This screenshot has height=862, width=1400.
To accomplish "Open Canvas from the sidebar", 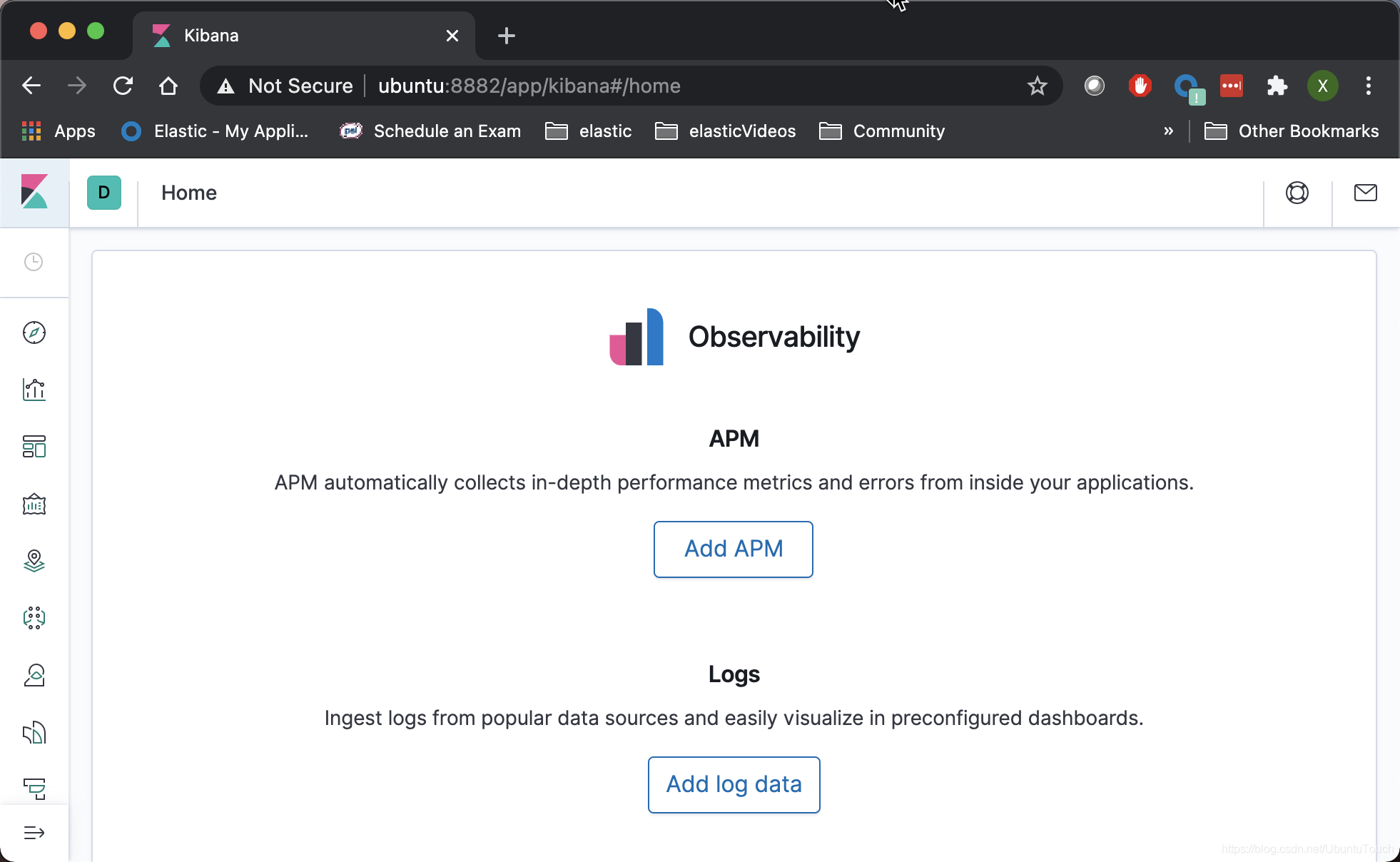I will (34, 504).
